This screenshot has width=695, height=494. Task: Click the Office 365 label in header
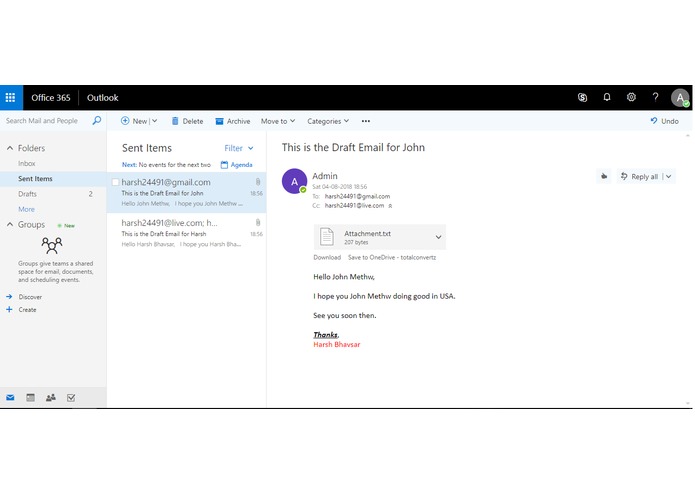tap(51, 97)
